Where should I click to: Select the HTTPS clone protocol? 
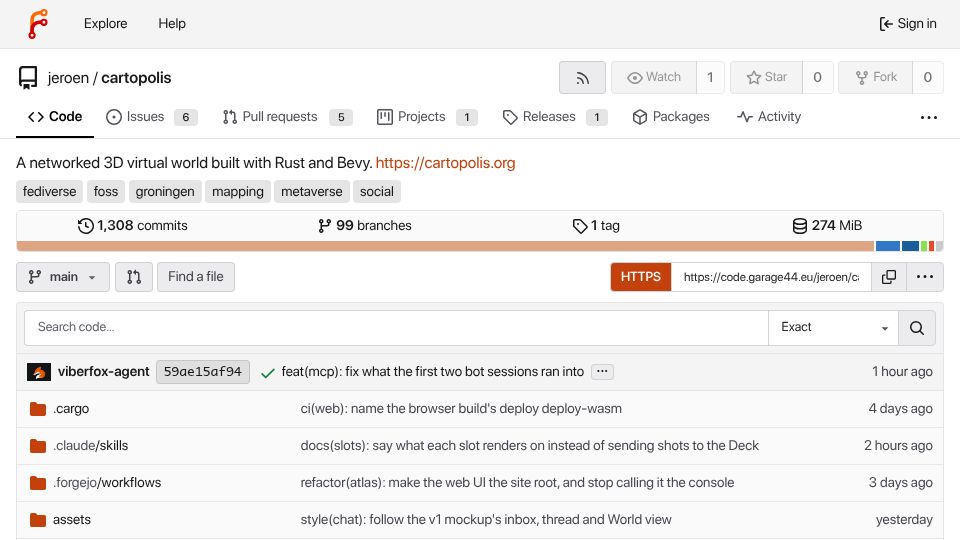tap(640, 277)
